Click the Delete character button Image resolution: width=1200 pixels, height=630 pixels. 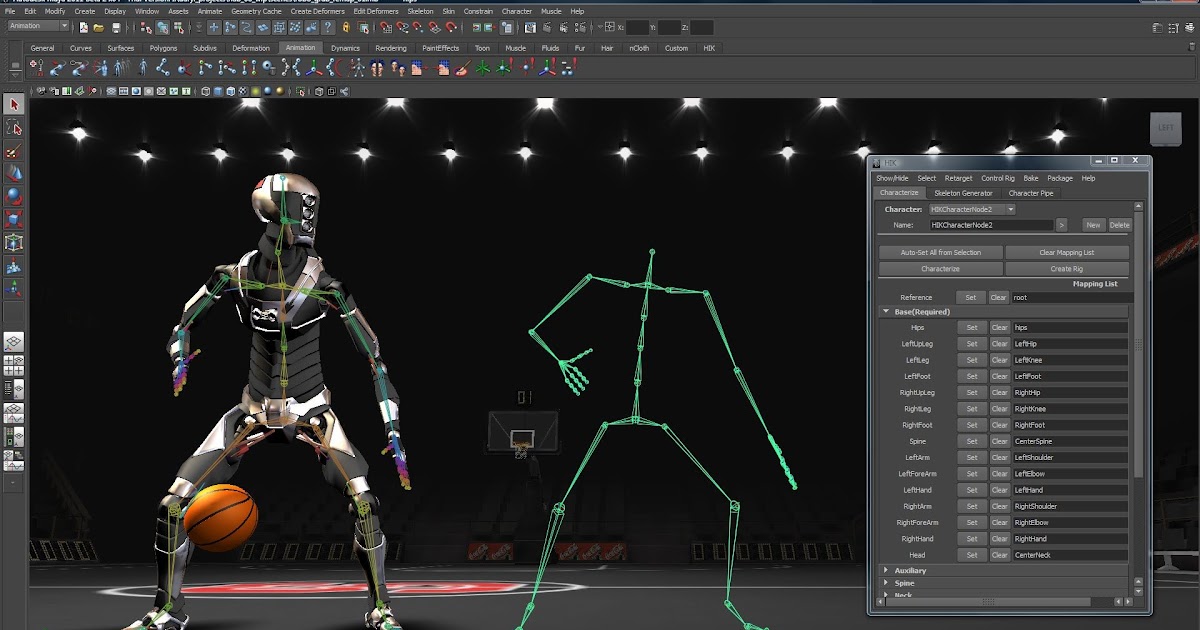(x=1119, y=225)
